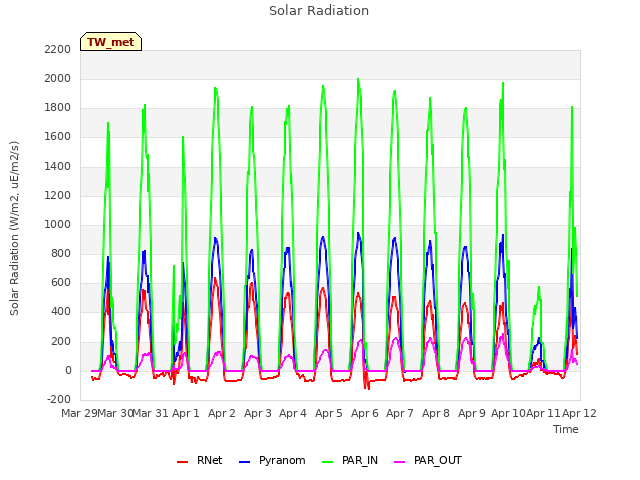Click the 1600 y-axis tick label
Screen dimensions: 640x480
(58, 137)
